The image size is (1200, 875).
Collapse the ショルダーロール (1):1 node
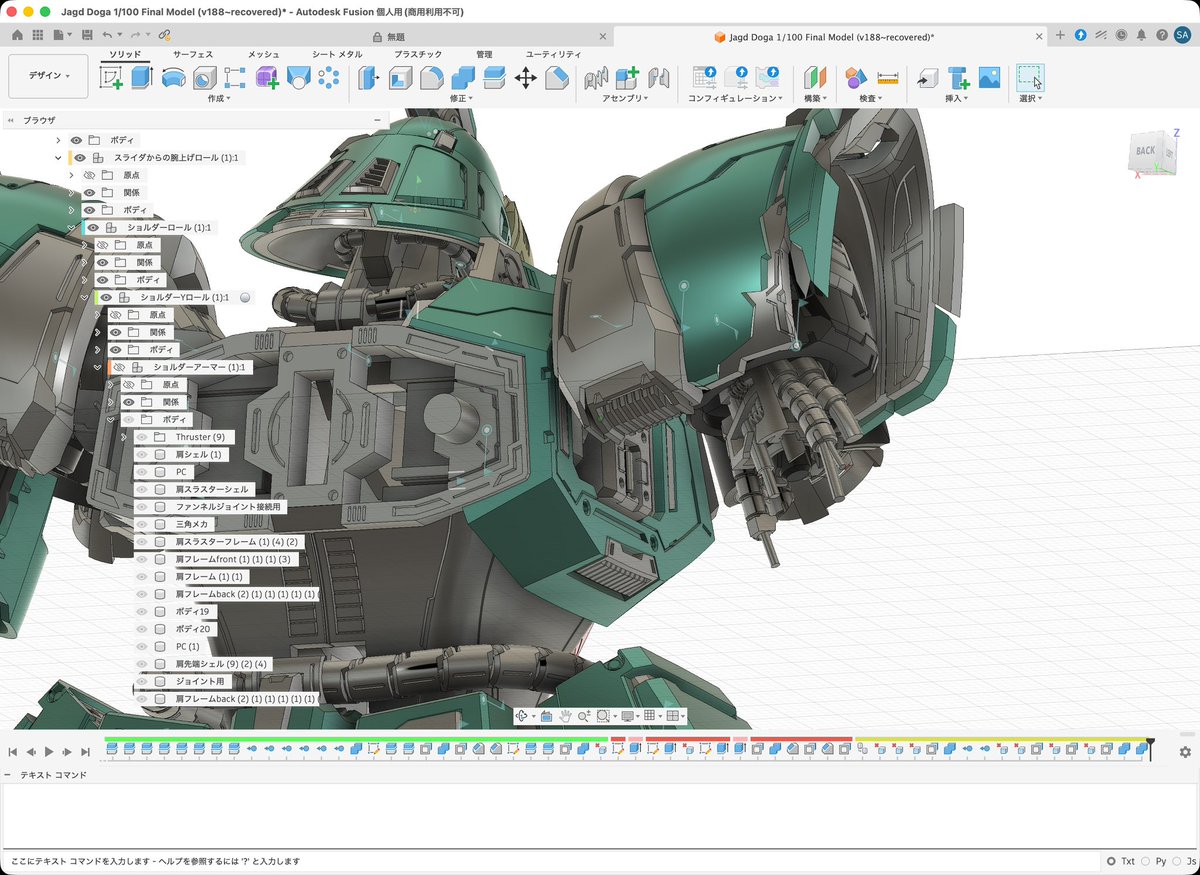[x=71, y=228]
